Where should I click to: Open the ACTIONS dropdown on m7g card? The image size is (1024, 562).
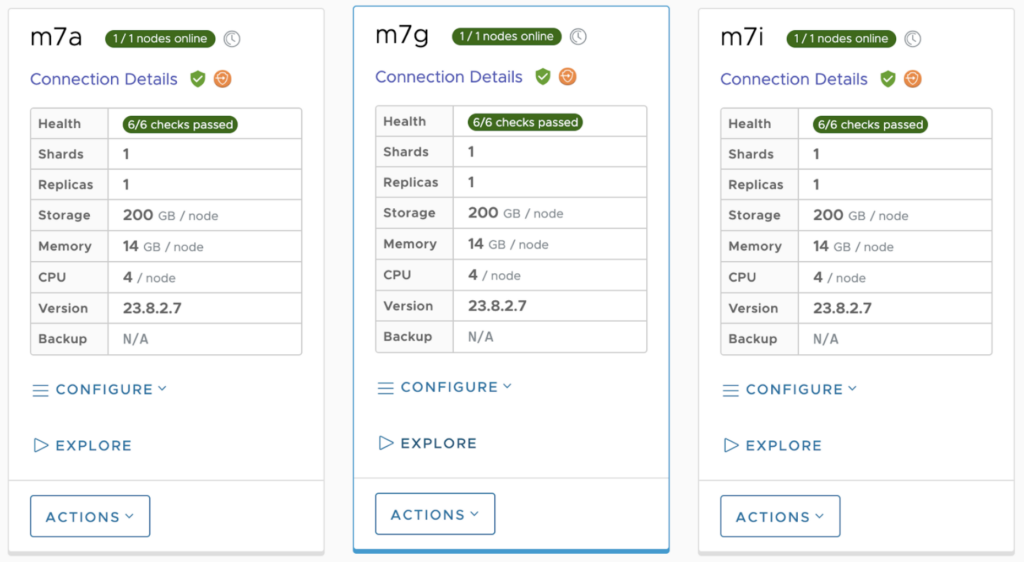pyautogui.click(x=435, y=514)
